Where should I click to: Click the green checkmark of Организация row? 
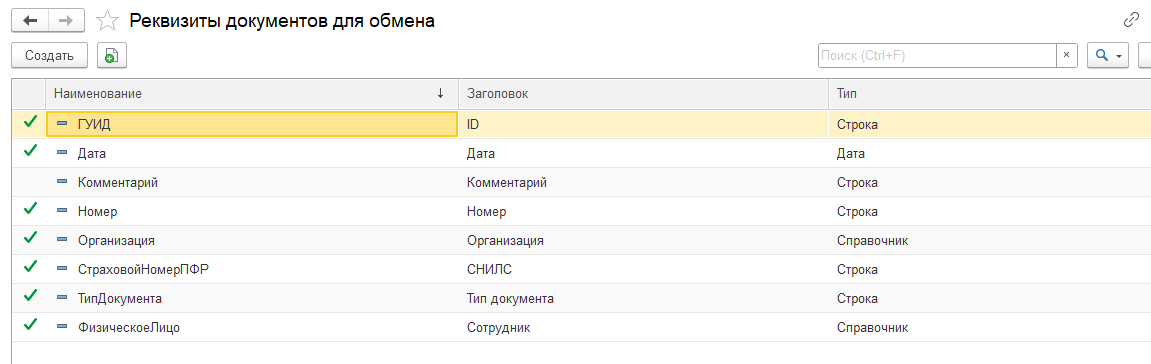point(30,238)
